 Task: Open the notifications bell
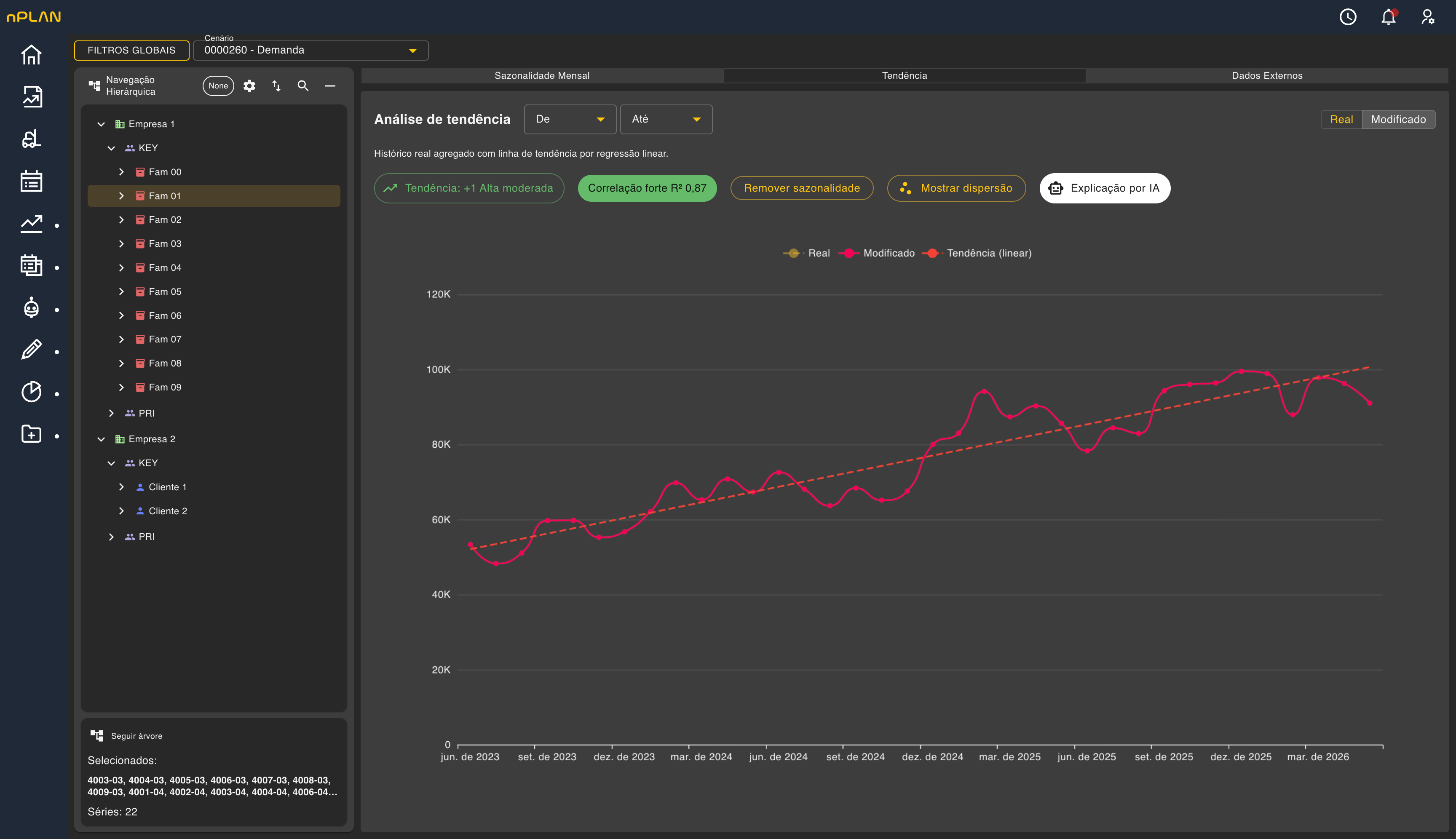tap(1389, 17)
